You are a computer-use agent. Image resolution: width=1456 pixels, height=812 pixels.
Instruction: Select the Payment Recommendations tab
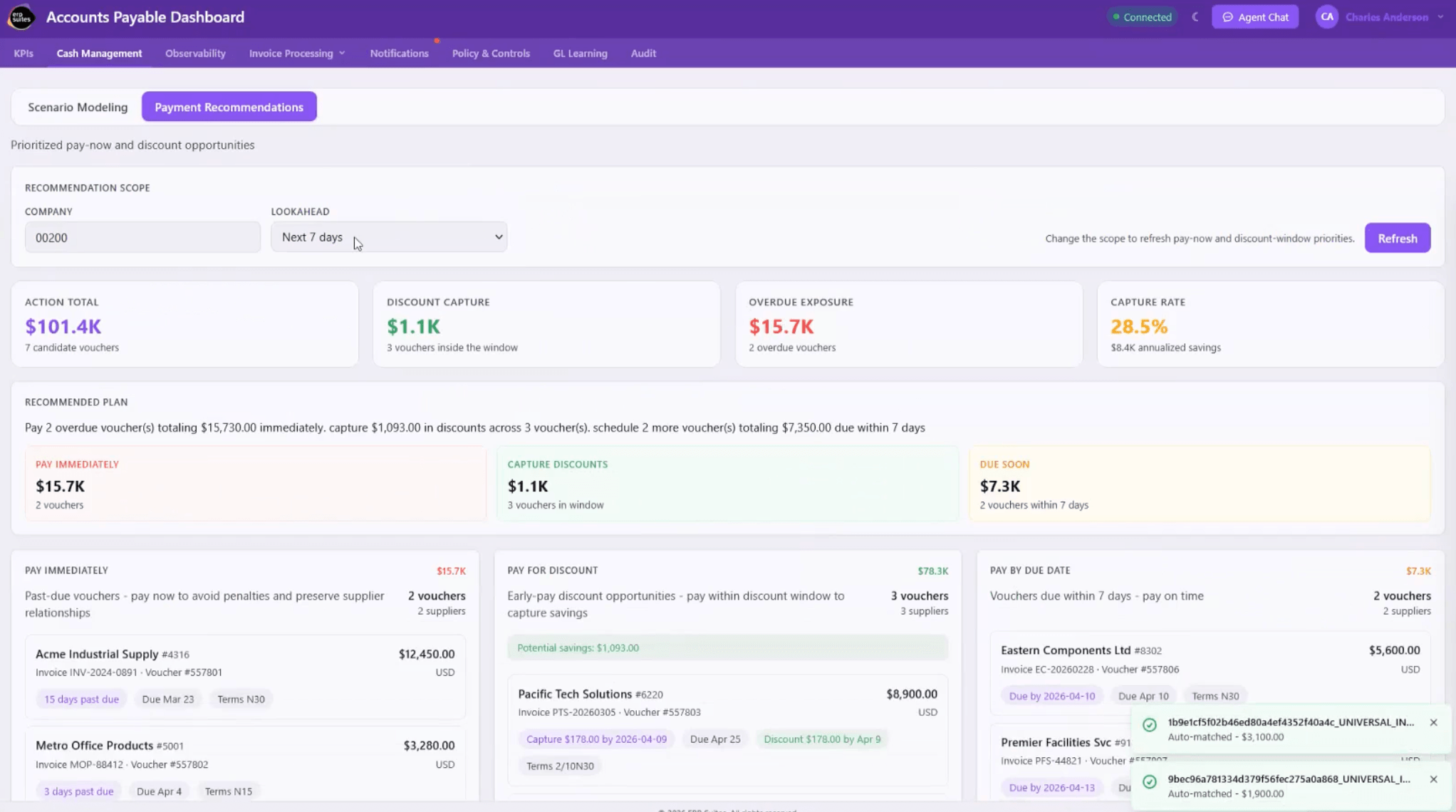[229, 107]
